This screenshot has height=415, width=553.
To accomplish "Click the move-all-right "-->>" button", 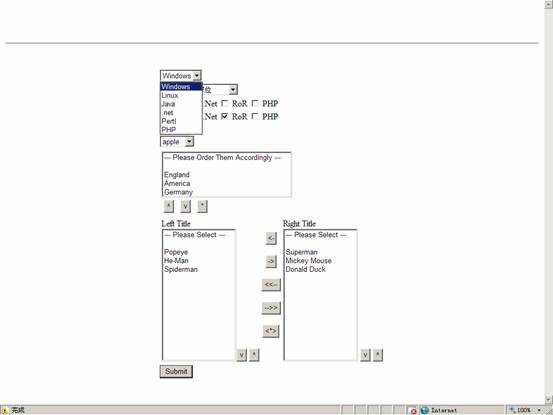I will (271, 308).
